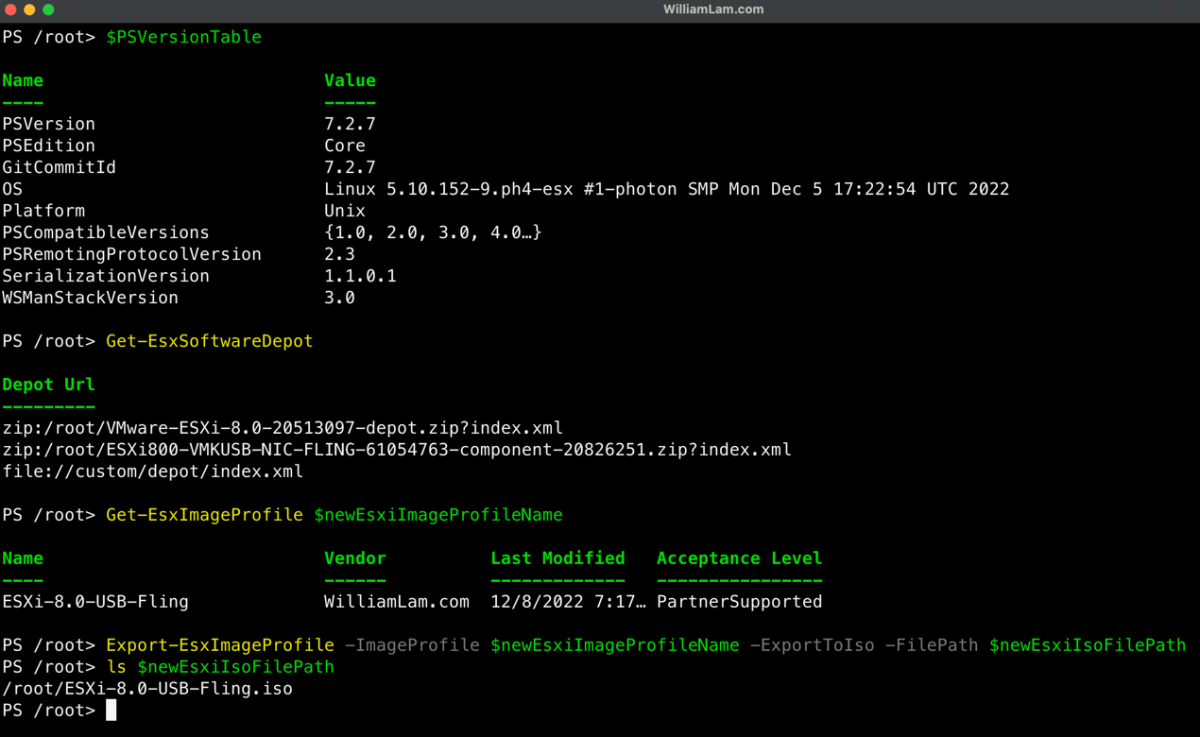The image size is (1200, 737).
Task: Click the 3.0 WSManStackVersion value
Action: click(x=340, y=298)
